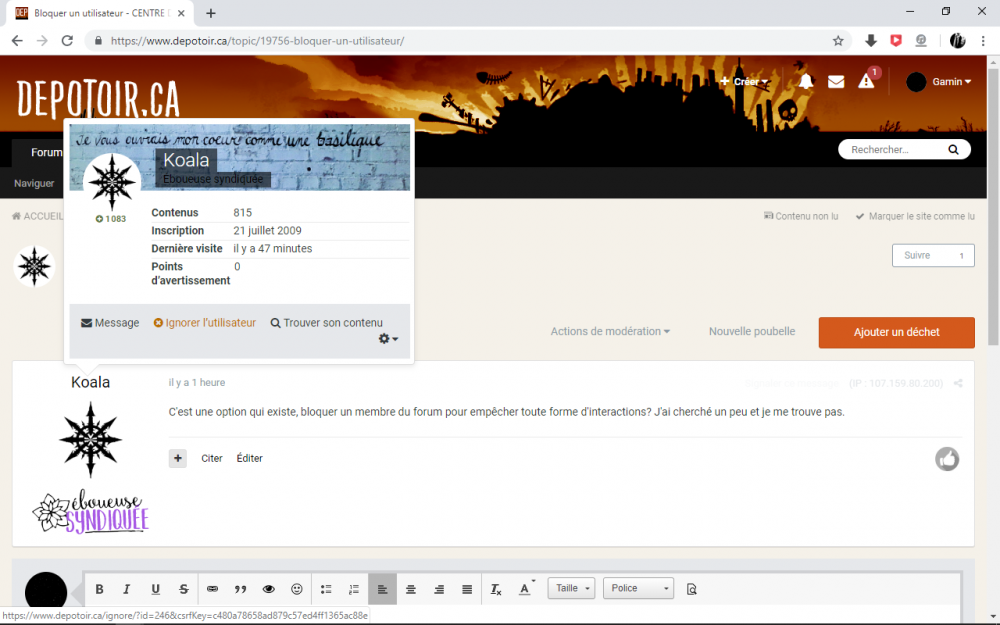Screen dimensions: 1000x625
Task: Insert a spoiler with the eye icon
Action: click(x=268, y=589)
